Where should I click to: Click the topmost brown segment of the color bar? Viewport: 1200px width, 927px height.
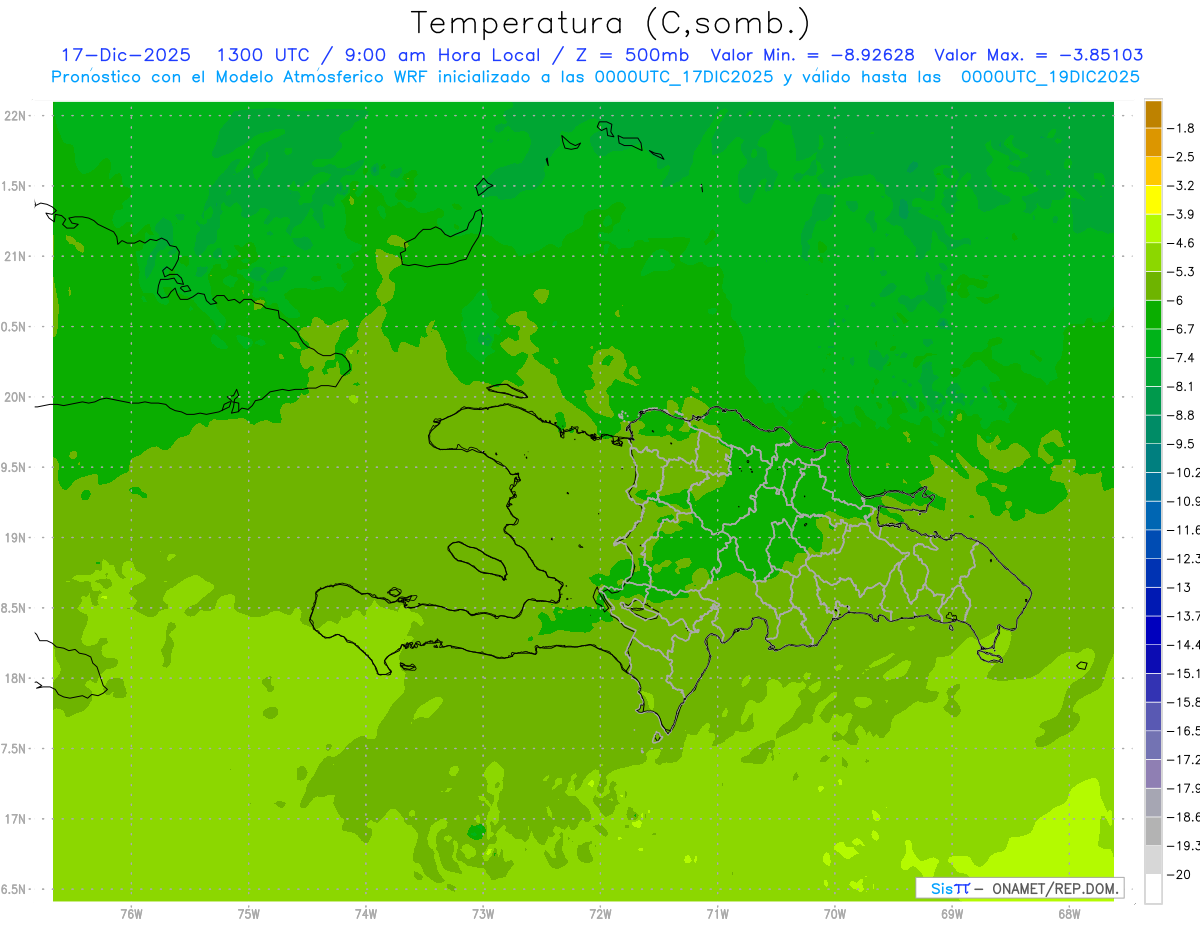click(x=1153, y=114)
